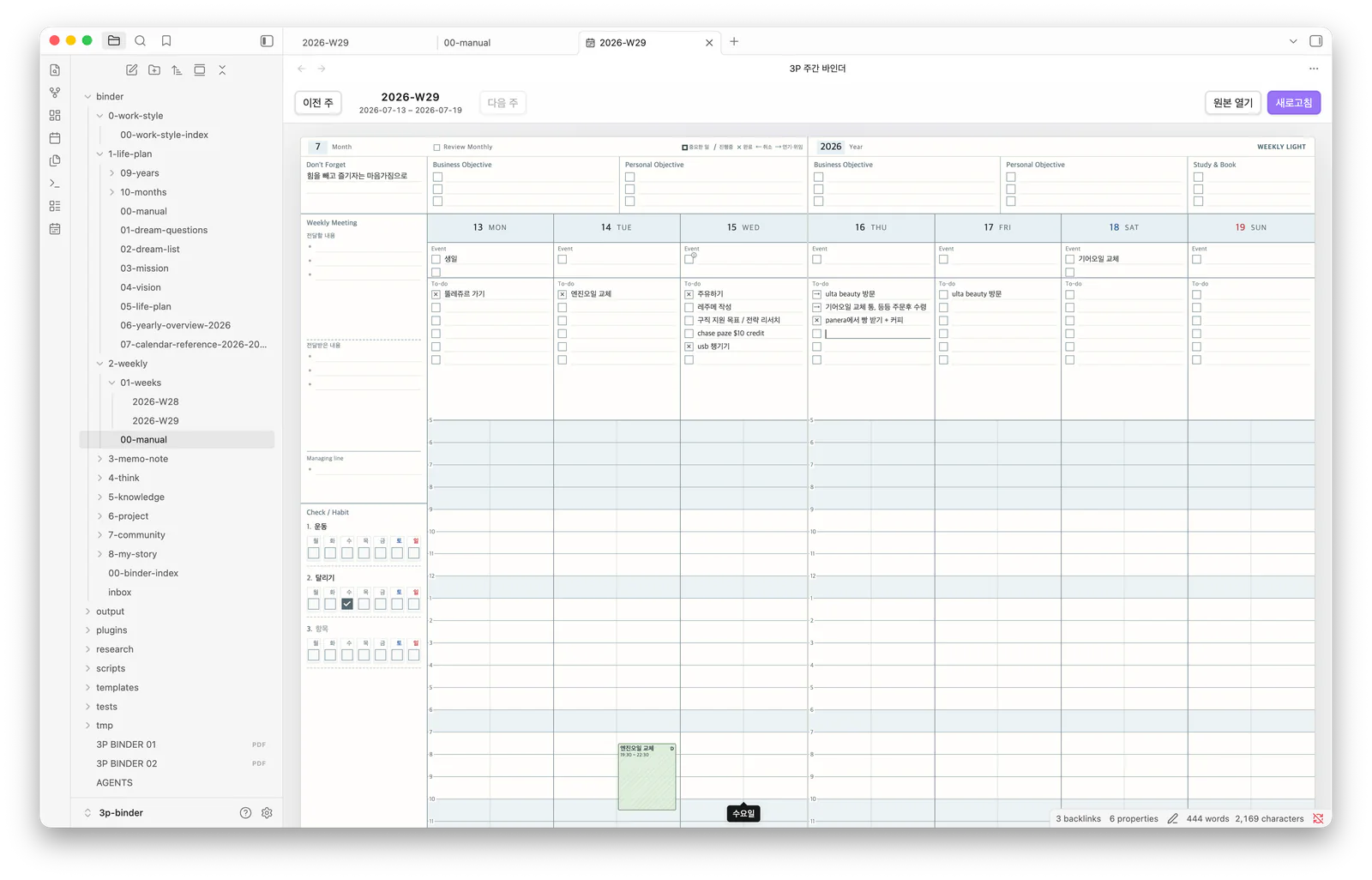
Task: Check the 생일 event checkbox on Monday
Action: 436,259
